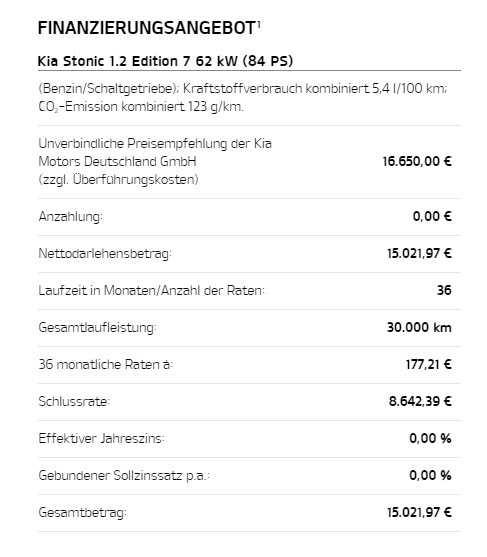
Task: Click the CO2-Emission kombiniert 123 g/km line
Action: (141, 107)
